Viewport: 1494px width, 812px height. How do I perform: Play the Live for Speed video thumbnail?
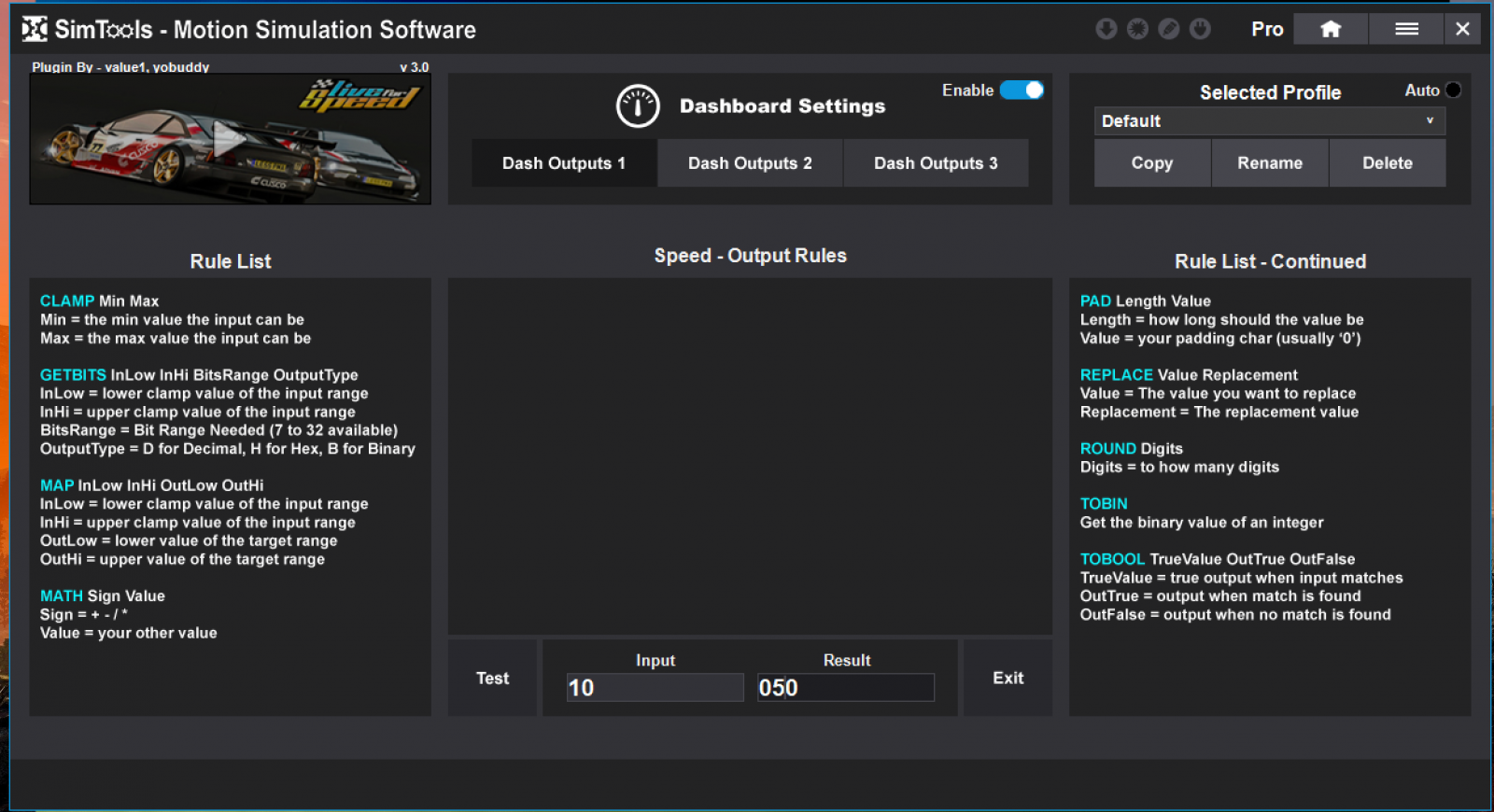tap(229, 140)
